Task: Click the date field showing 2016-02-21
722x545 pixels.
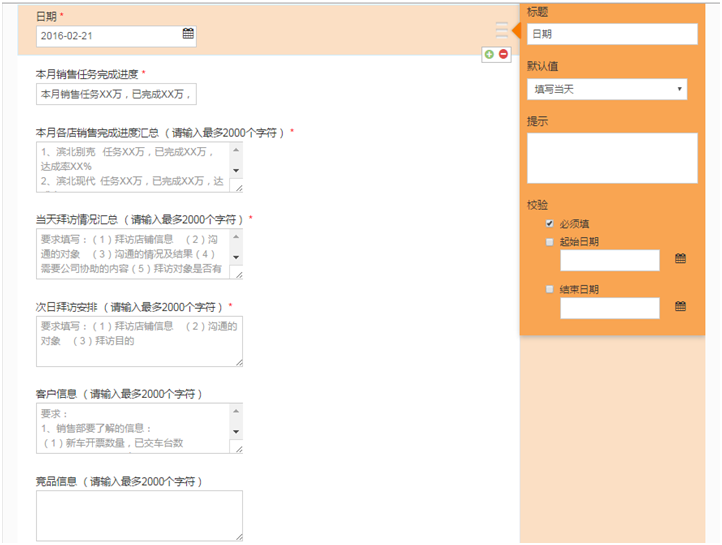Action: click(108, 35)
